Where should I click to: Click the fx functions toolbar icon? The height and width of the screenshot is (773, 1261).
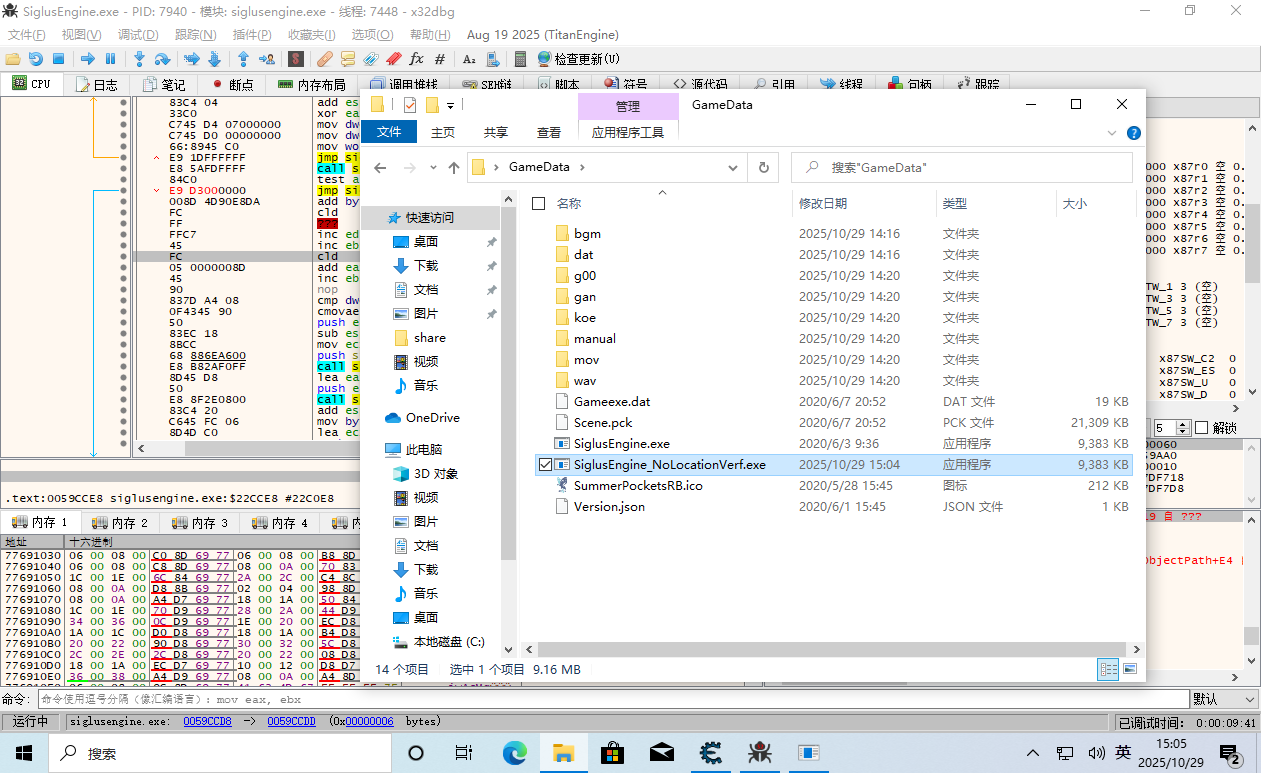[416, 59]
